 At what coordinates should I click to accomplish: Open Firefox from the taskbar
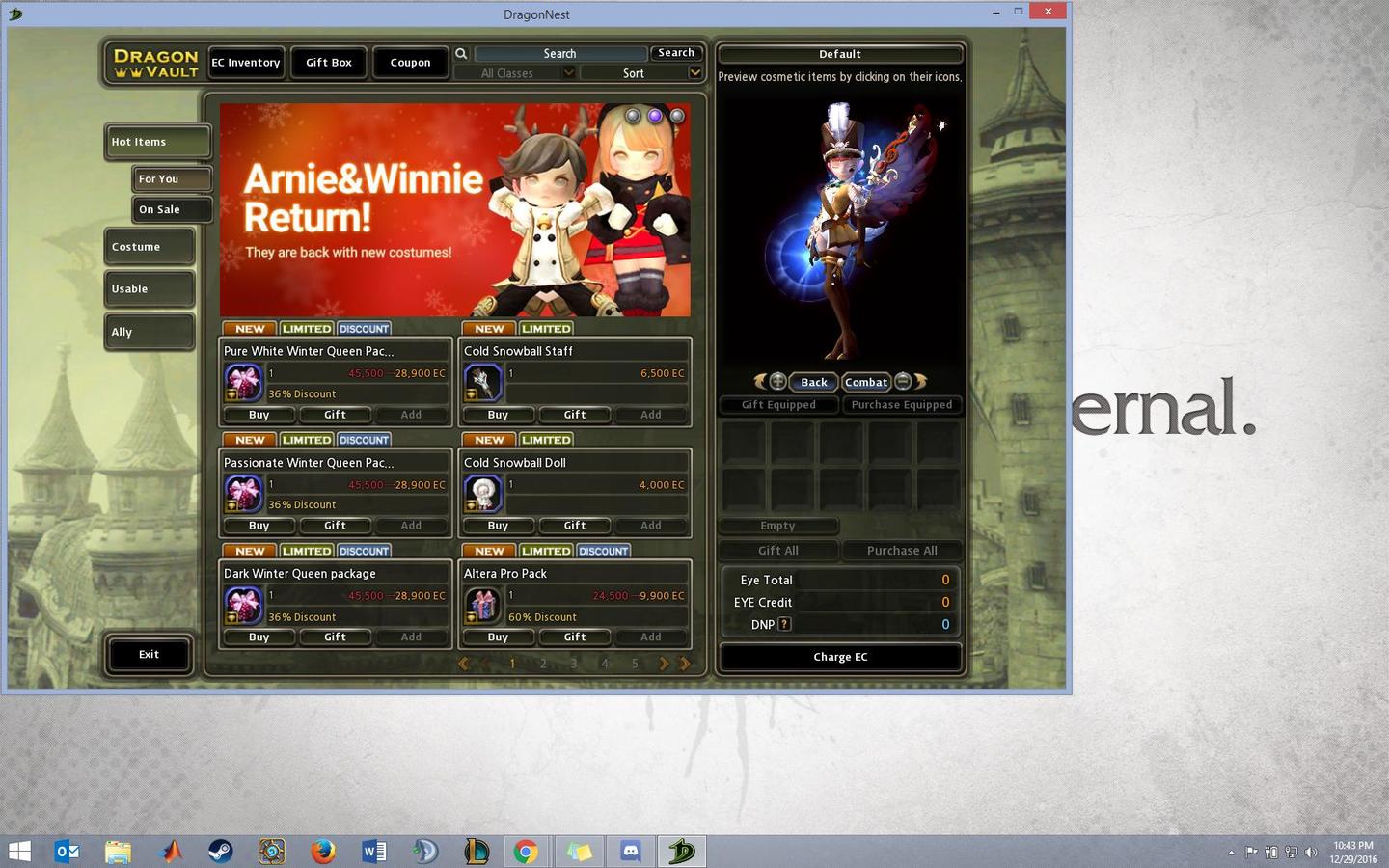point(322,852)
